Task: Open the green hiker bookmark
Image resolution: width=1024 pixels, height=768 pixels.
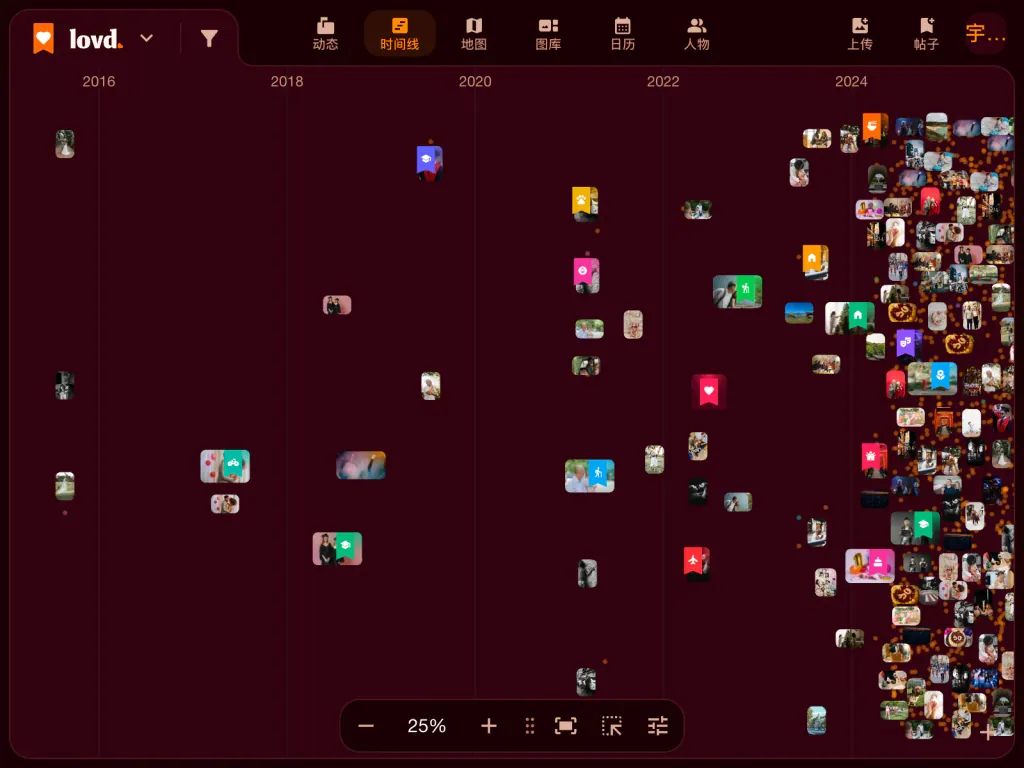Action: (746, 289)
